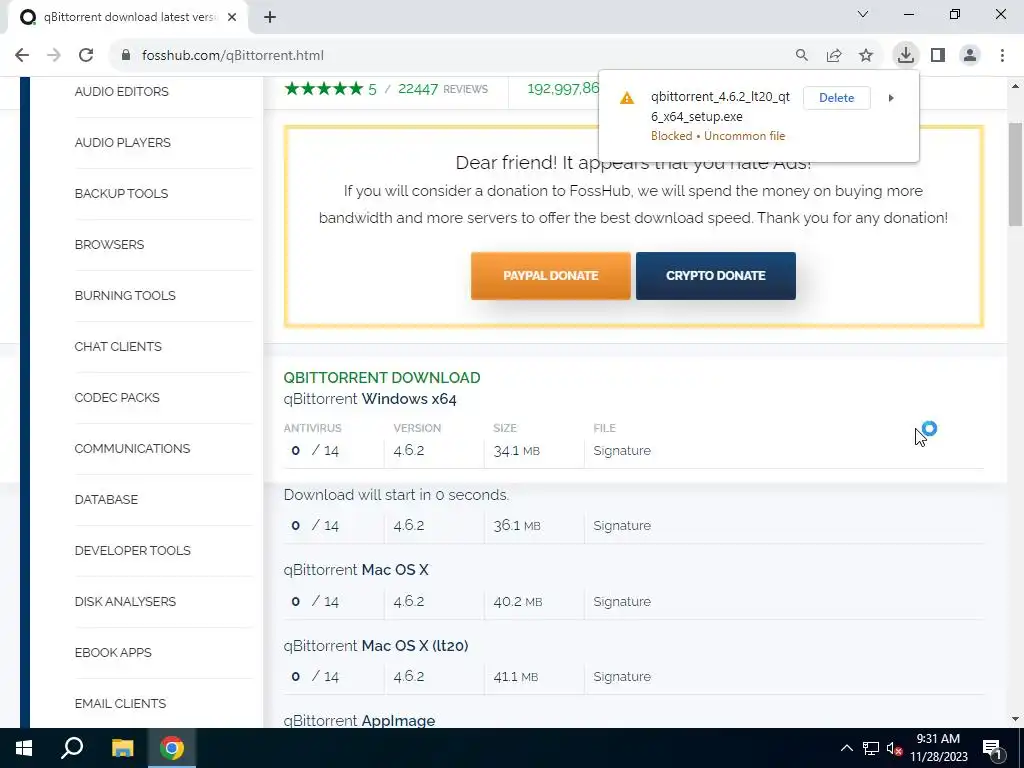Open the Chrome profile avatar
1024x768 pixels.
[970, 56]
